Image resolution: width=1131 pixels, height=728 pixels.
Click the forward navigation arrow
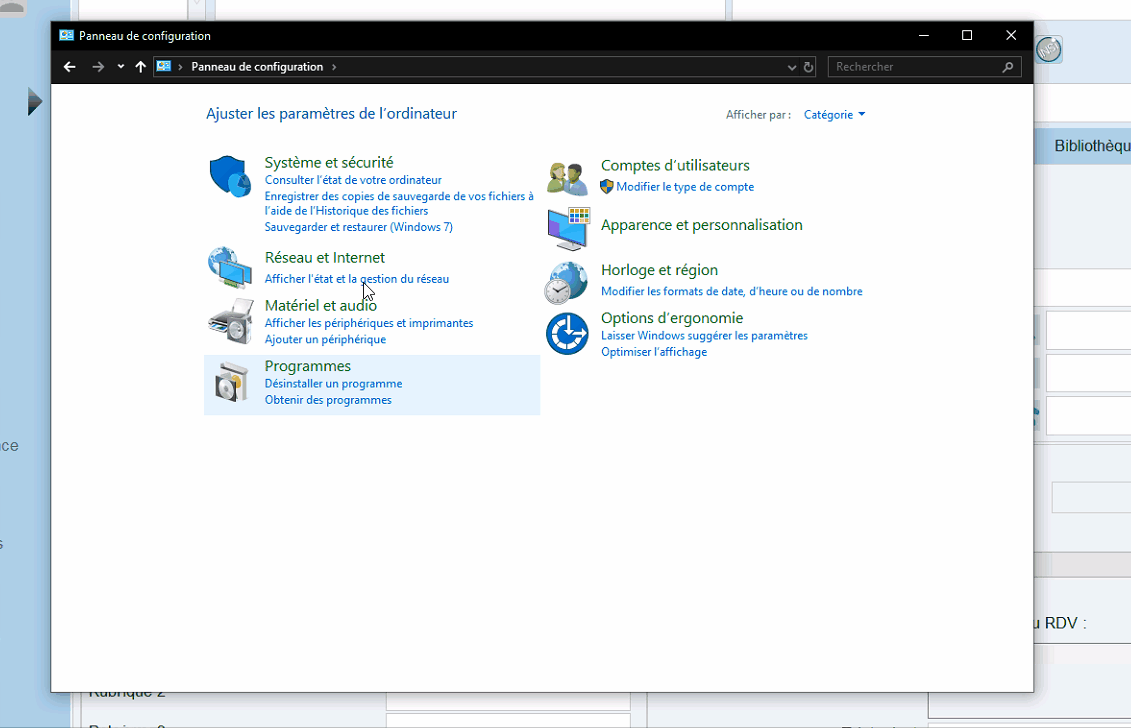[x=98, y=67]
